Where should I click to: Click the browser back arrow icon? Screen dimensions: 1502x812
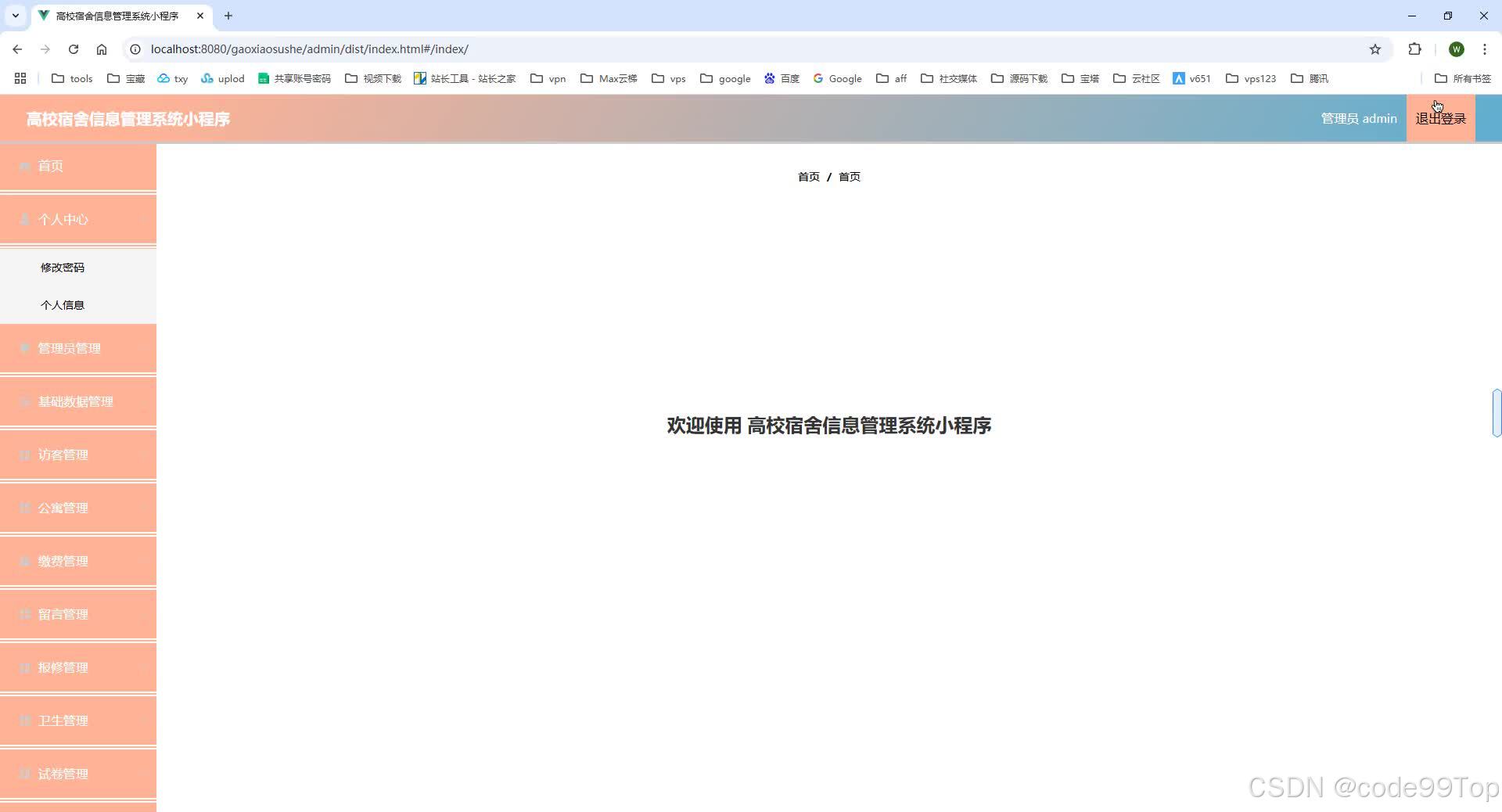tap(17, 49)
